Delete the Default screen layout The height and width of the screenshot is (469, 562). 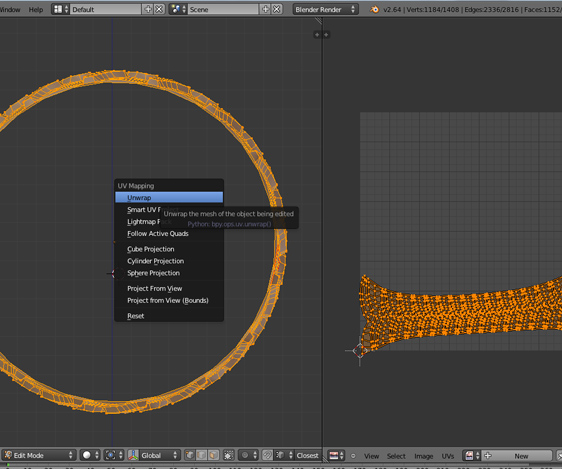tap(159, 9)
